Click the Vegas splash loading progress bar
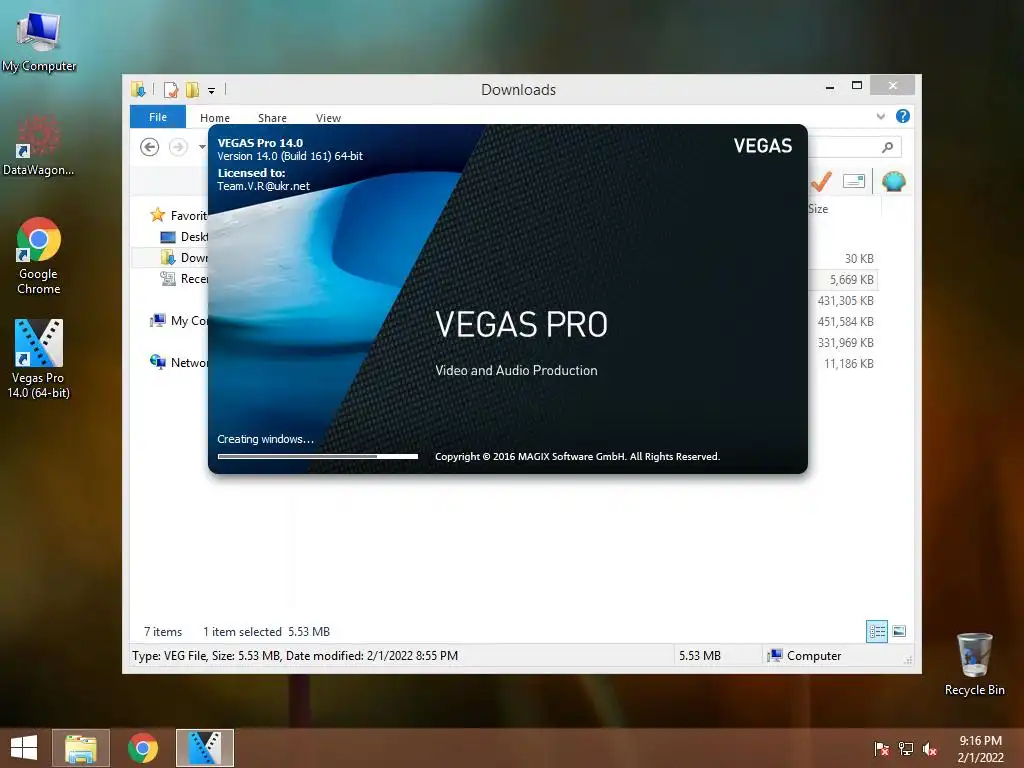 318,456
